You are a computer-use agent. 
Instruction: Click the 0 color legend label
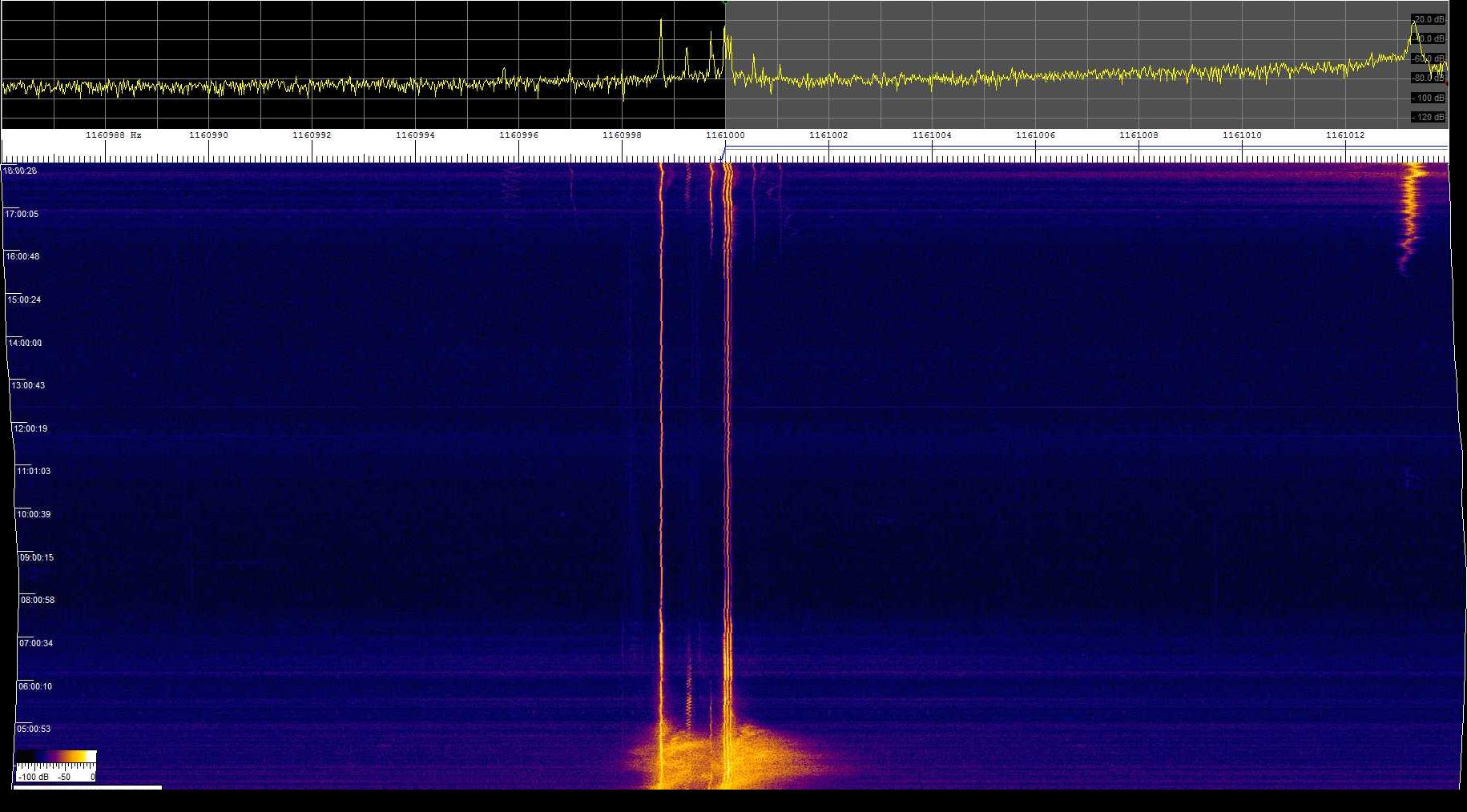point(93,777)
